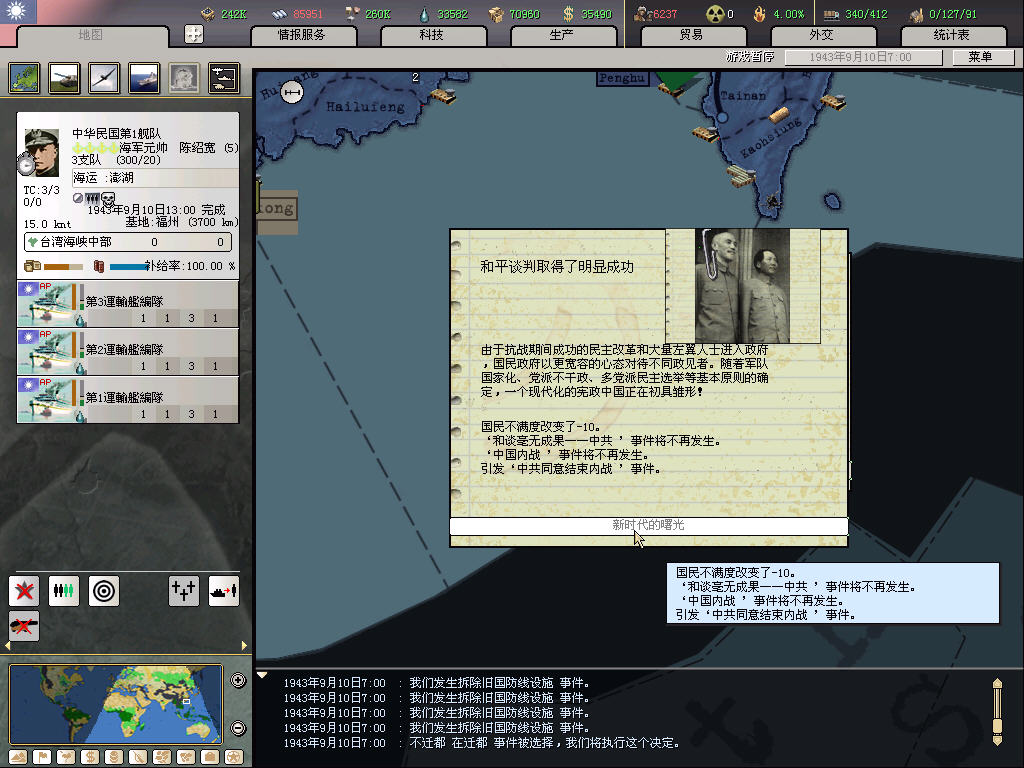Viewport: 1024px width, 768px height.
Task: Open the 科技 technology tab
Action: point(432,35)
